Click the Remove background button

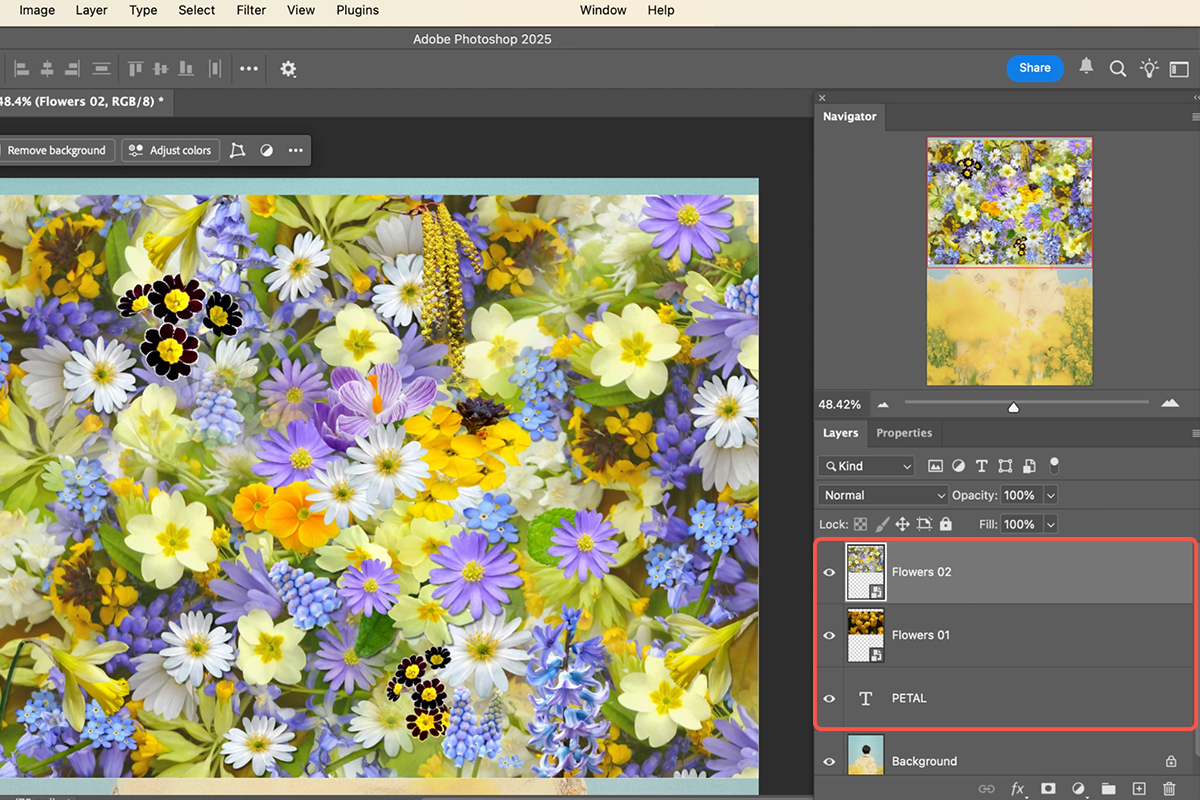point(56,150)
